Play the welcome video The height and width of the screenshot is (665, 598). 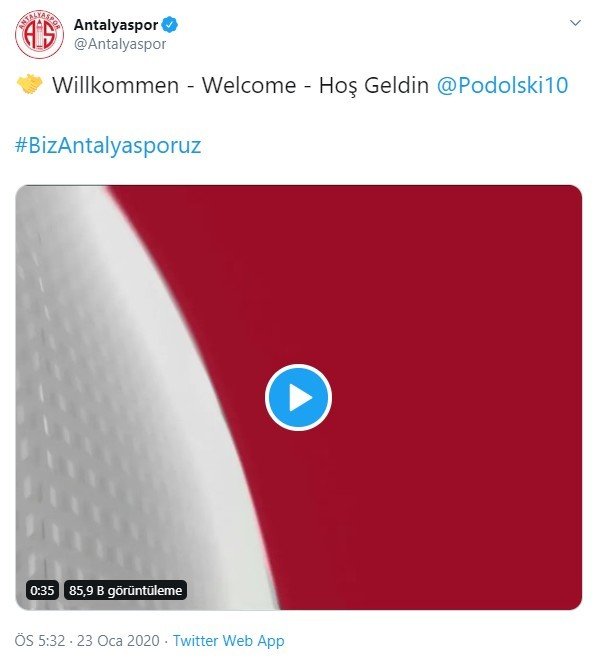[x=298, y=397]
